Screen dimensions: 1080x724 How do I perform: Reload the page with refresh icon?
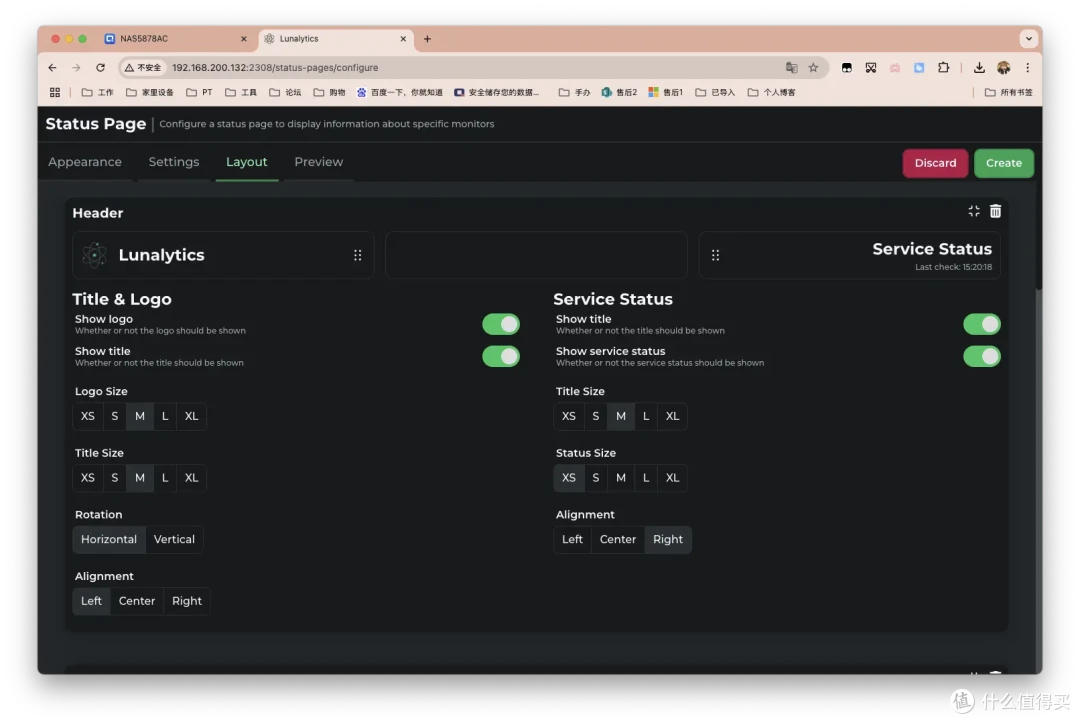(101, 68)
